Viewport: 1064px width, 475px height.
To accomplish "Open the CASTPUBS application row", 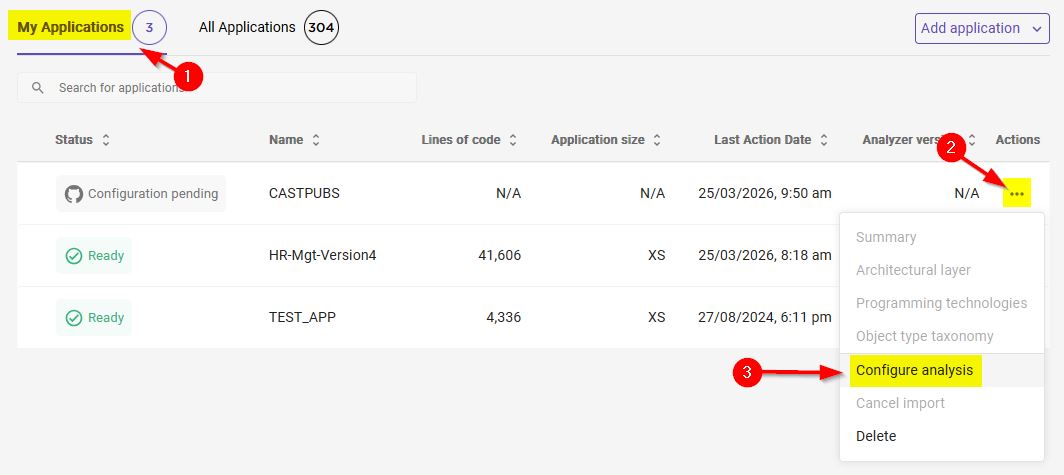I will [304, 193].
